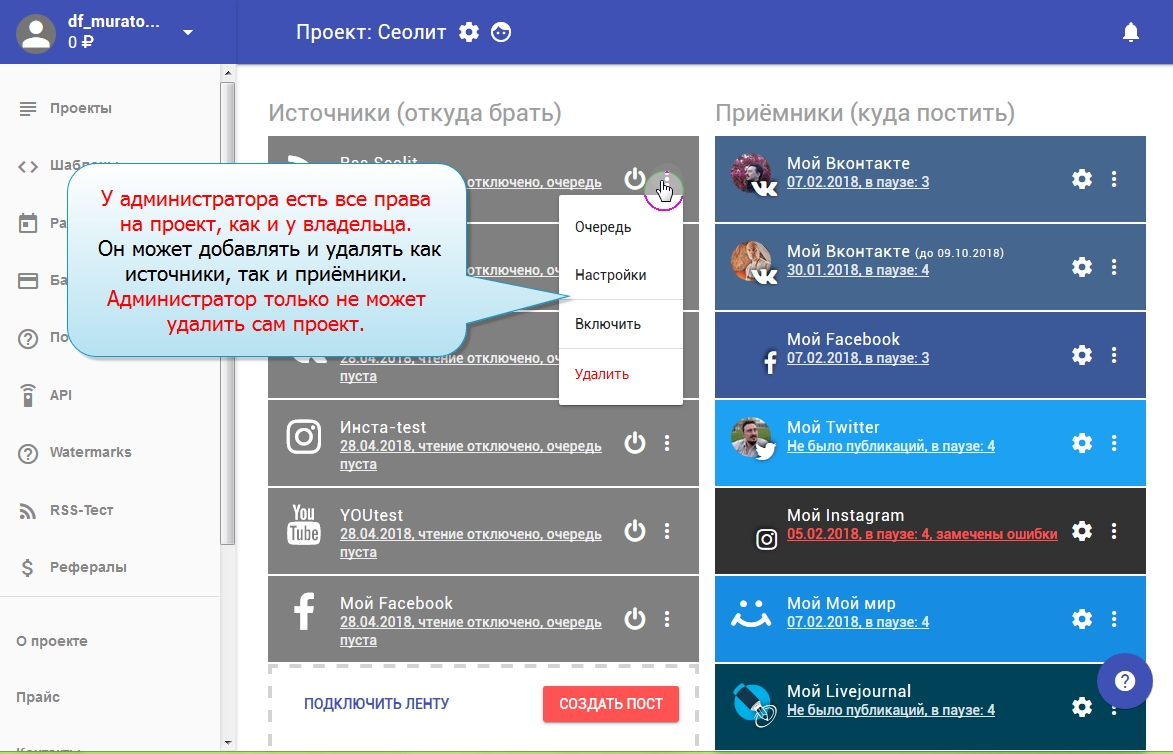This screenshot has height=754, width=1173.
Task: Click the sidebar vertical scrollbar
Action: click(227, 300)
